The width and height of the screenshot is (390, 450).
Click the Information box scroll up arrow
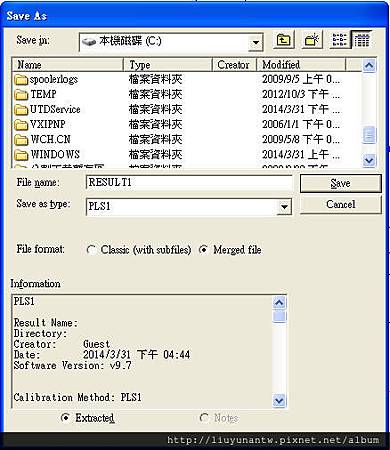pyautogui.click(x=279, y=303)
